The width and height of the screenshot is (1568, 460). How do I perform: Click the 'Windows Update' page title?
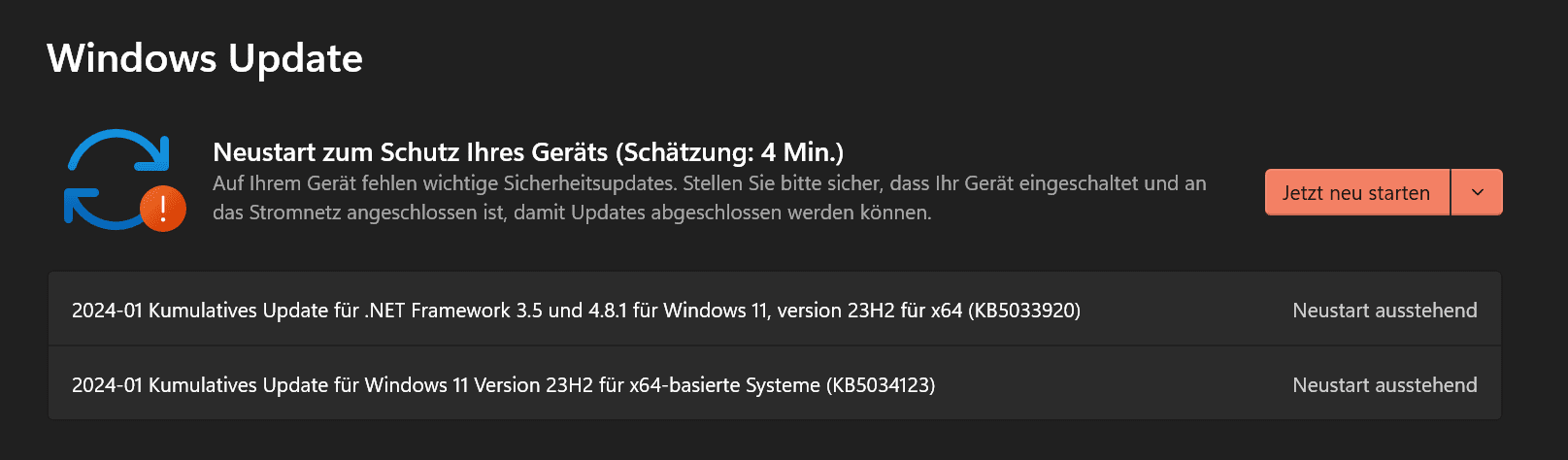coord(205,58)
